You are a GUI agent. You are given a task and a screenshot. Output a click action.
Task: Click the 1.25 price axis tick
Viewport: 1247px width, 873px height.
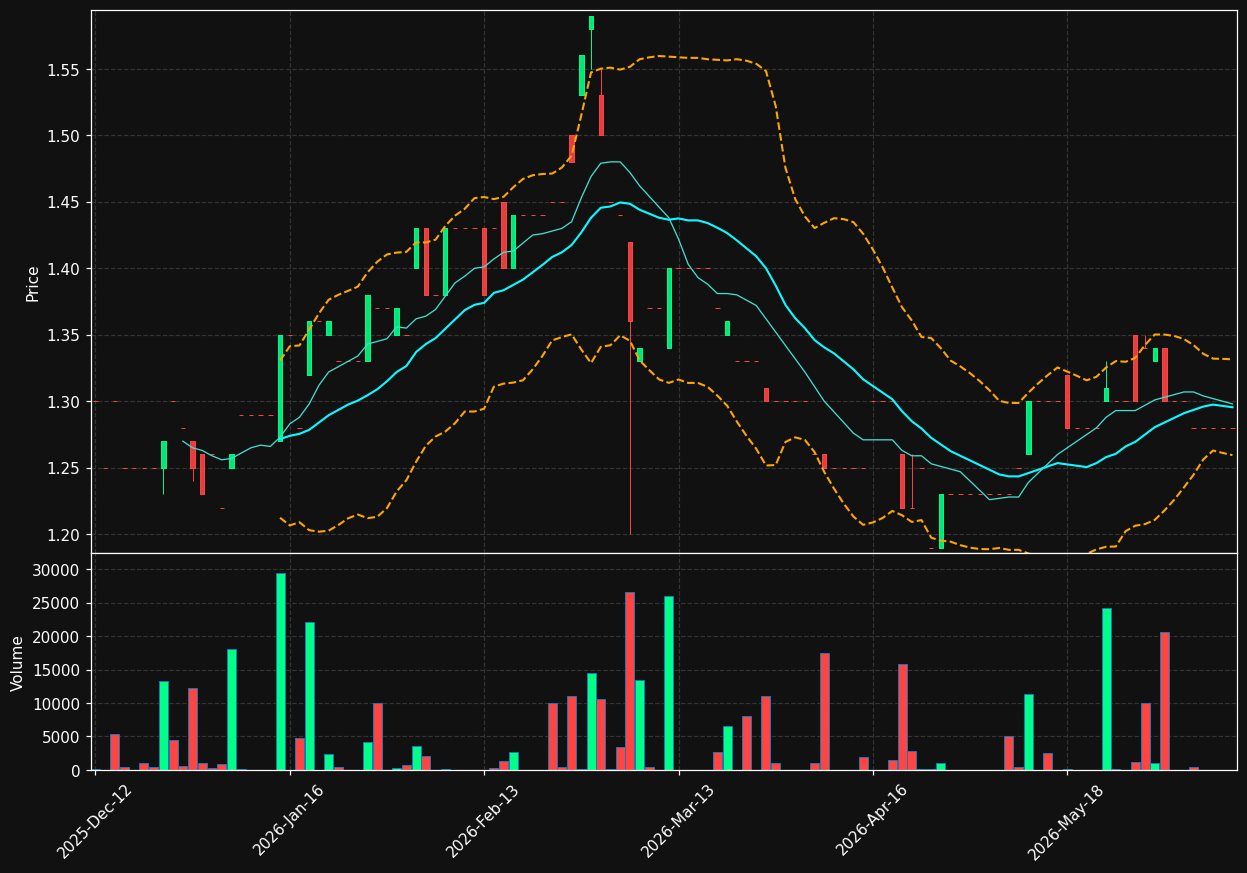click(x=63, y=469)
